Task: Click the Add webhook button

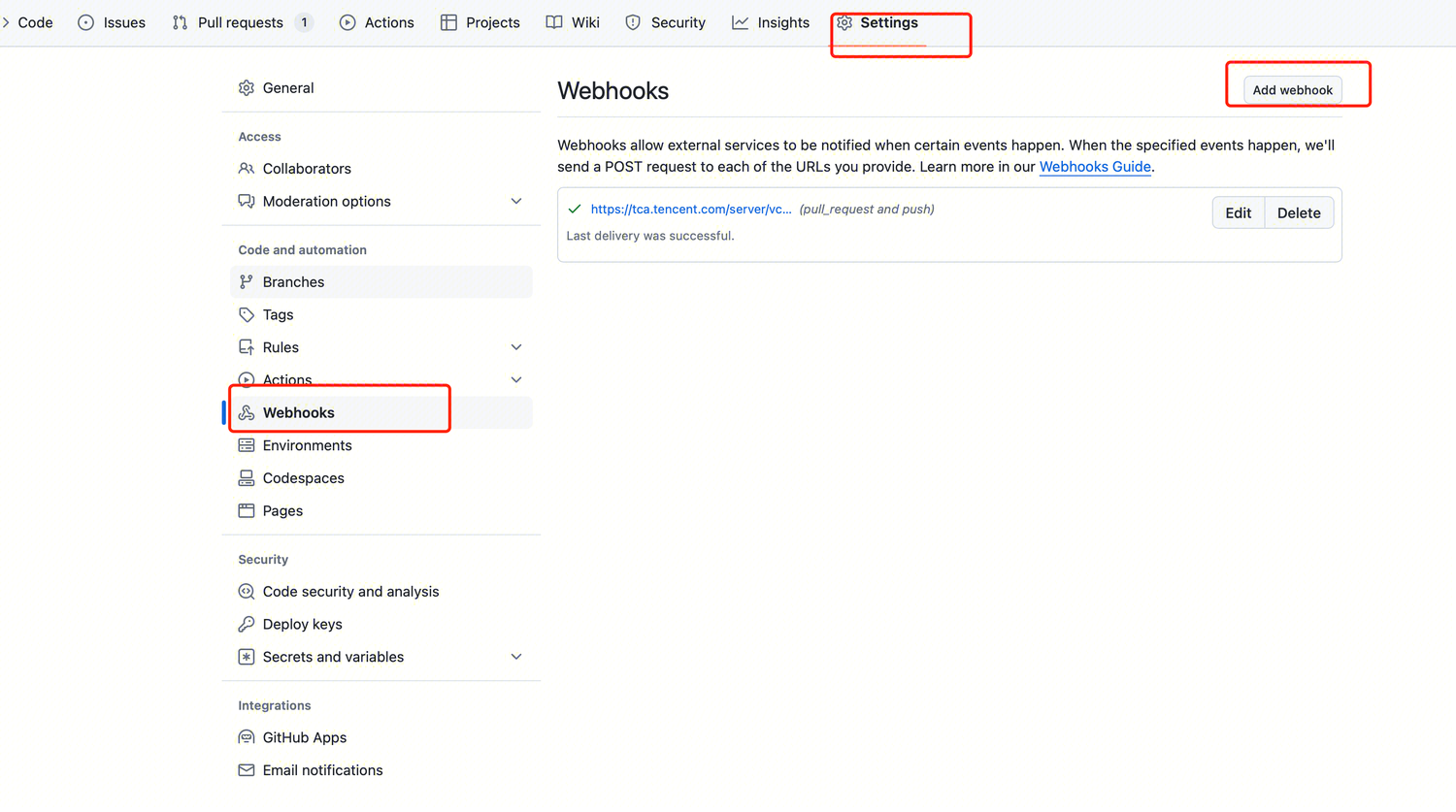Action: coord(1292,90)
